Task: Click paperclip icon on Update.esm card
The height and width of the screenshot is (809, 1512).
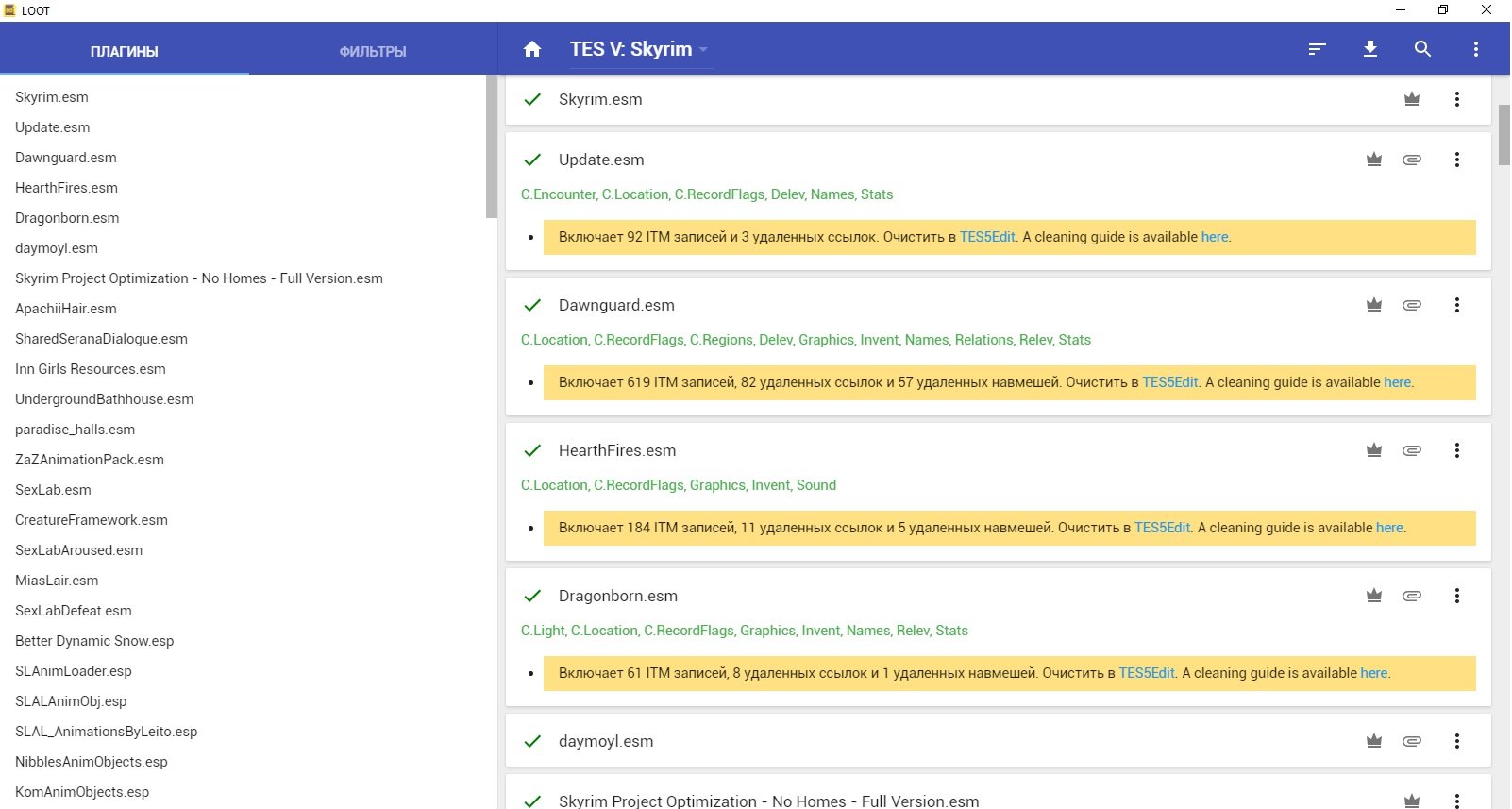Action: [1412, 160]
